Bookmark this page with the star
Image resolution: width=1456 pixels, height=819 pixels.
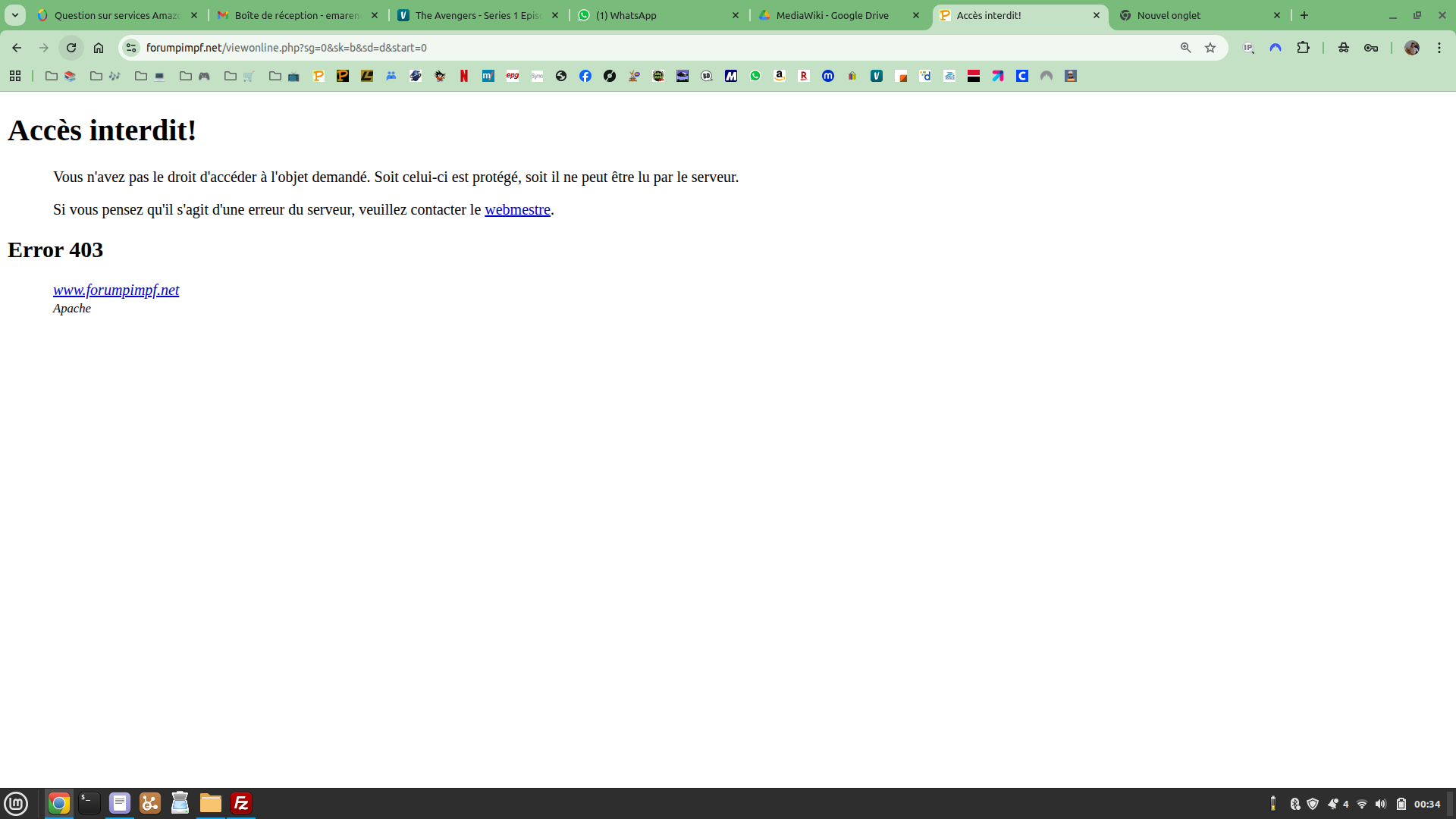click(x=1210, y=48)
